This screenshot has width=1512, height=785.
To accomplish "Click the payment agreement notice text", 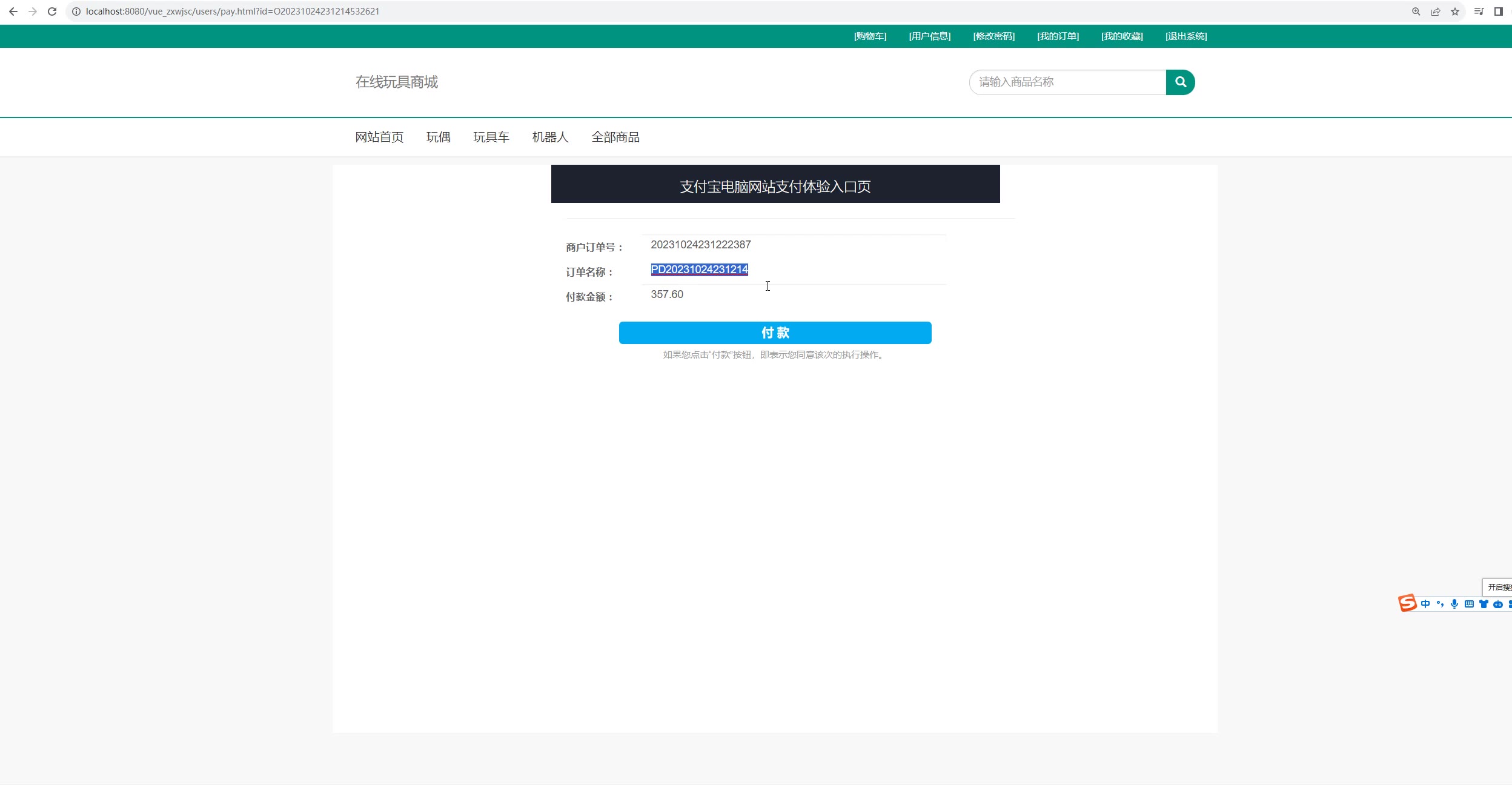I will pyautogui.click(x=775, y=355).
